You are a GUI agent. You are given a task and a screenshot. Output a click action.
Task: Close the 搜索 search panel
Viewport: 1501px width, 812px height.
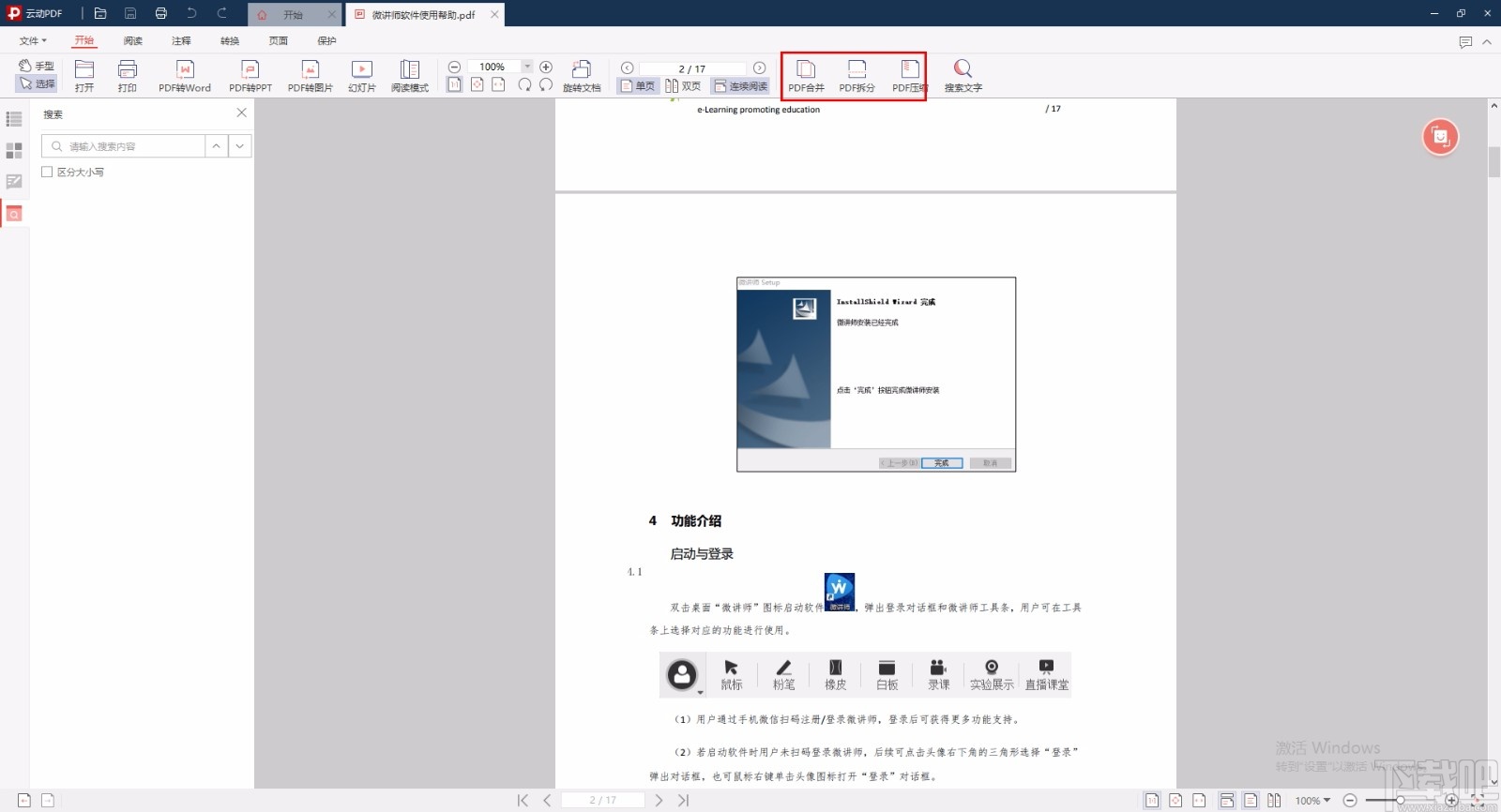[241, 113]
